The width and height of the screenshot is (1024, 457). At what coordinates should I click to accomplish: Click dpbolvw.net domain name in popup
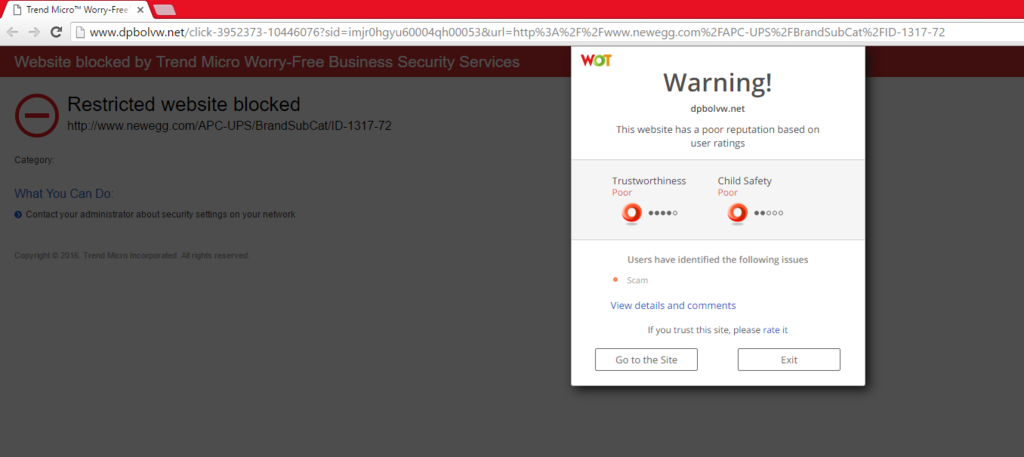click(718, 109)
